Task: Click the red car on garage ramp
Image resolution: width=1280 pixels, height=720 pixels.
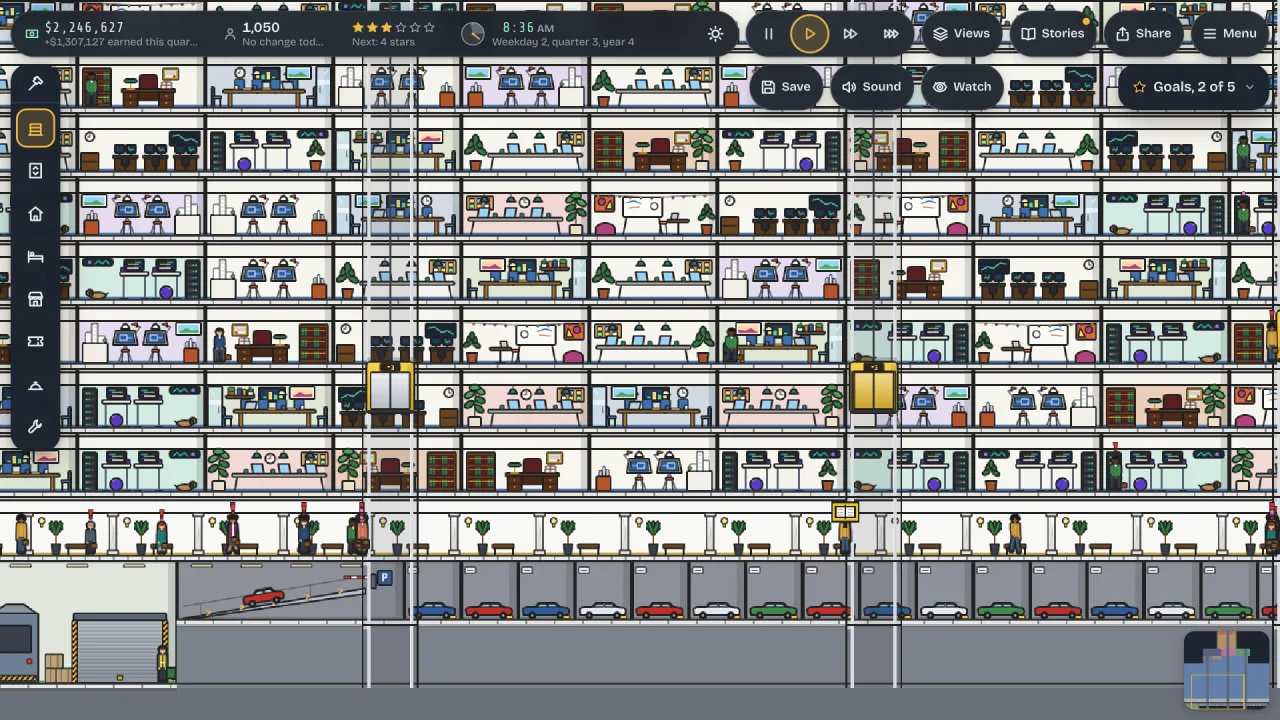Action: [x=263, y=597]
